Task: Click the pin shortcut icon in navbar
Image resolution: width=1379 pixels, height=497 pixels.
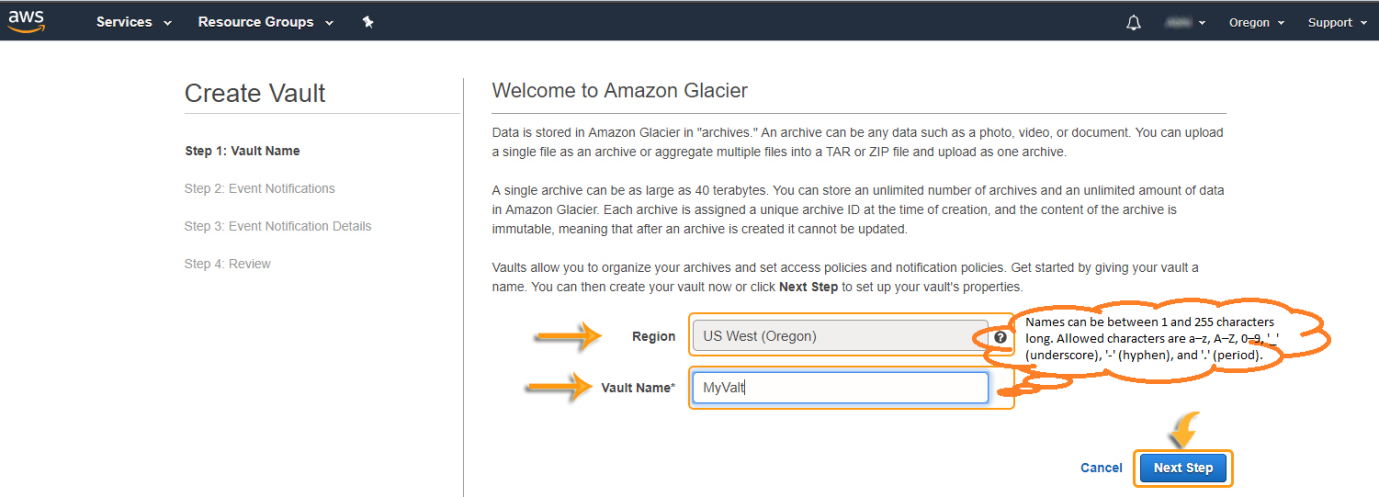Action: [368, 22]
